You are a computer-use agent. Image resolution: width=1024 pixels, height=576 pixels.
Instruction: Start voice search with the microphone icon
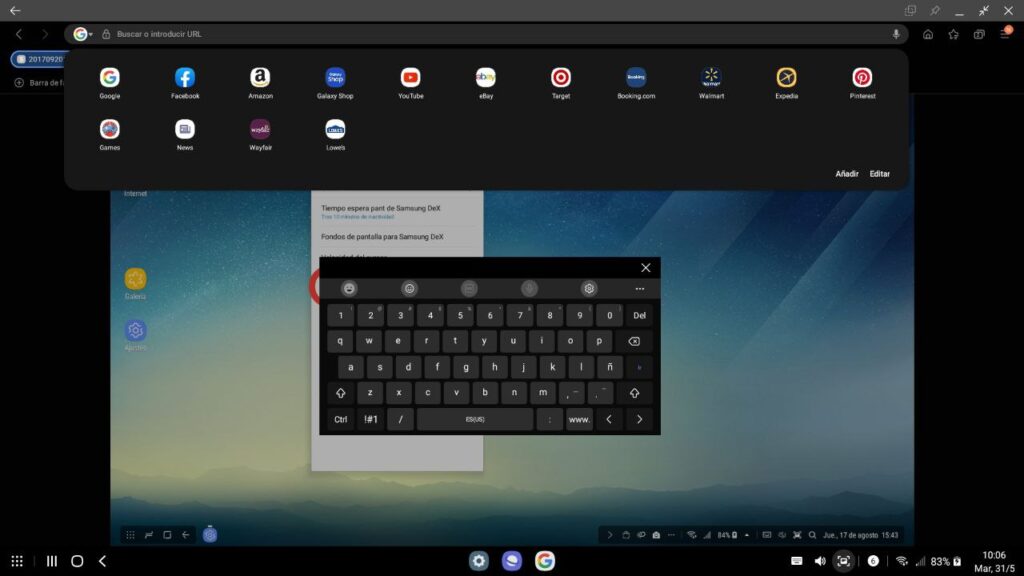pyautogui.click(x=895, y=33)
